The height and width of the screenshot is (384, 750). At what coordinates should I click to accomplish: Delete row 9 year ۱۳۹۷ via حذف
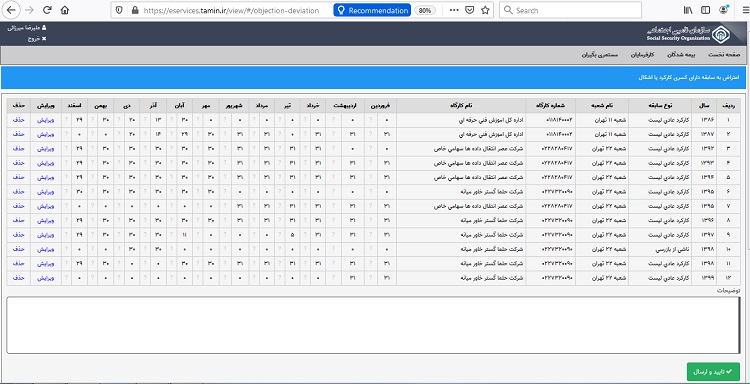pyautogui.click(x=18, y=235)
